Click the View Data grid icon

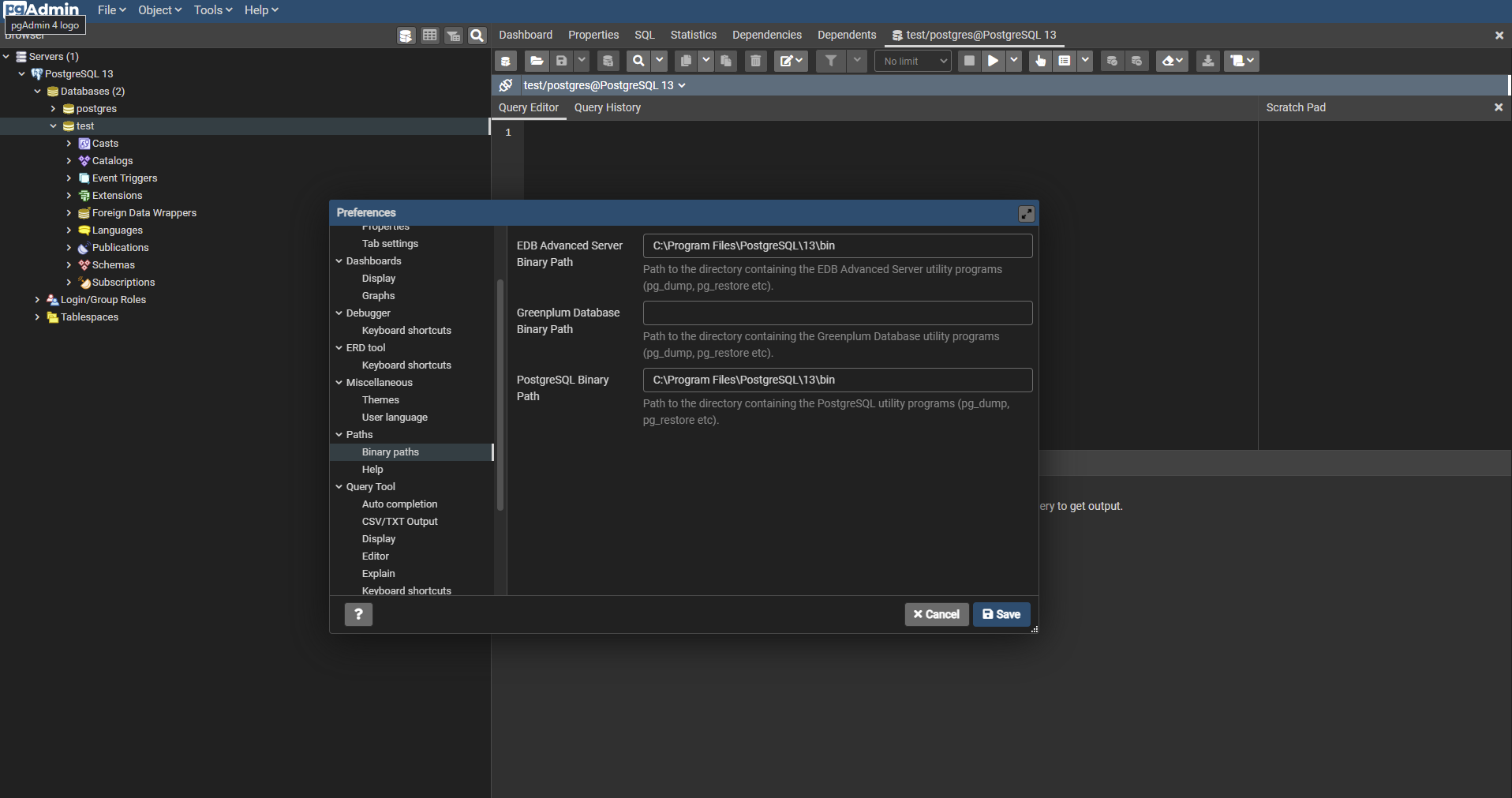pos(429,36)
